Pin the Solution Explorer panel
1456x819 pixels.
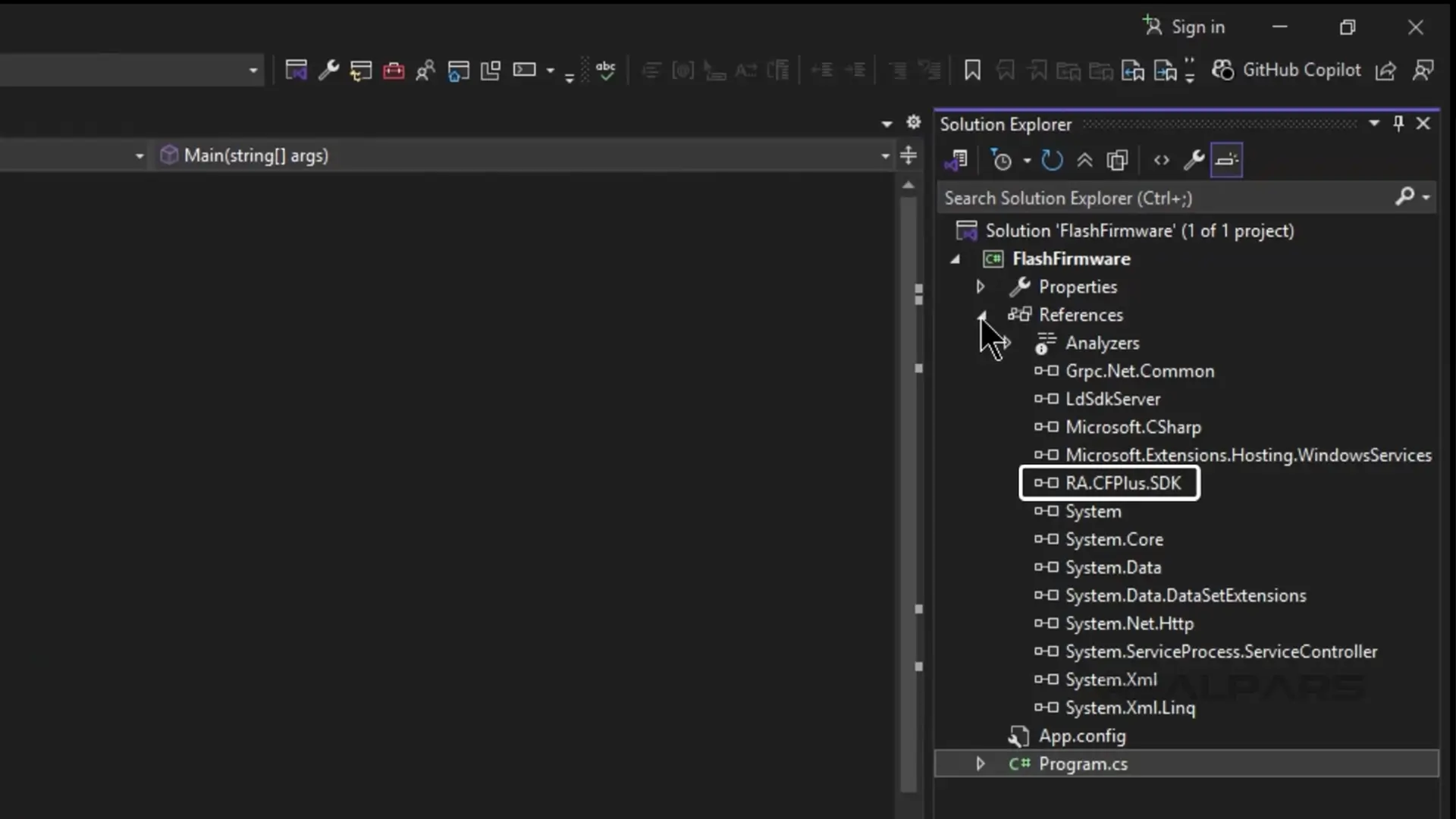pyautogui.click(x=1398, y=124)
